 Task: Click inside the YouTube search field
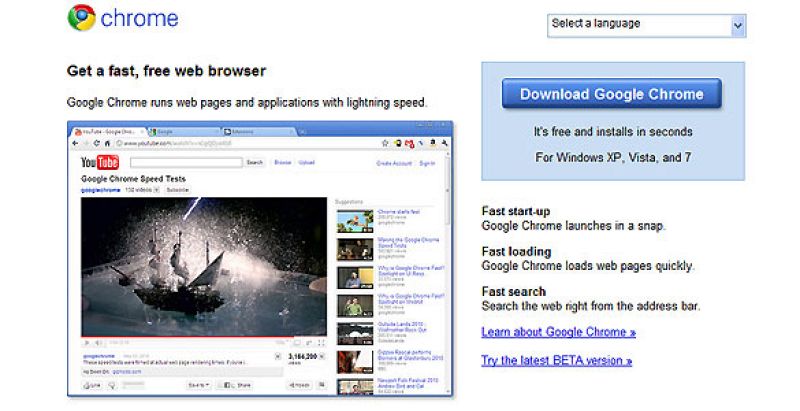point(185,162)
